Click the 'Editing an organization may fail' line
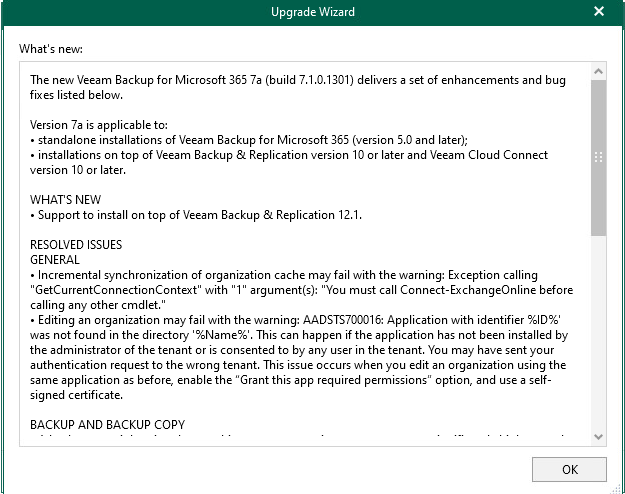Screen dimensions: 625x494 296,320
